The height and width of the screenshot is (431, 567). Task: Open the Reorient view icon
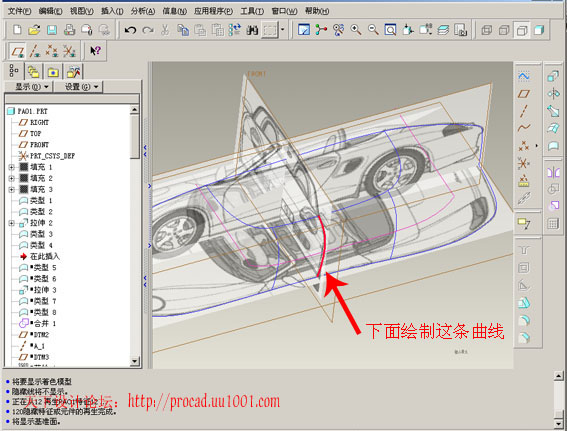[x=408, y=29]
